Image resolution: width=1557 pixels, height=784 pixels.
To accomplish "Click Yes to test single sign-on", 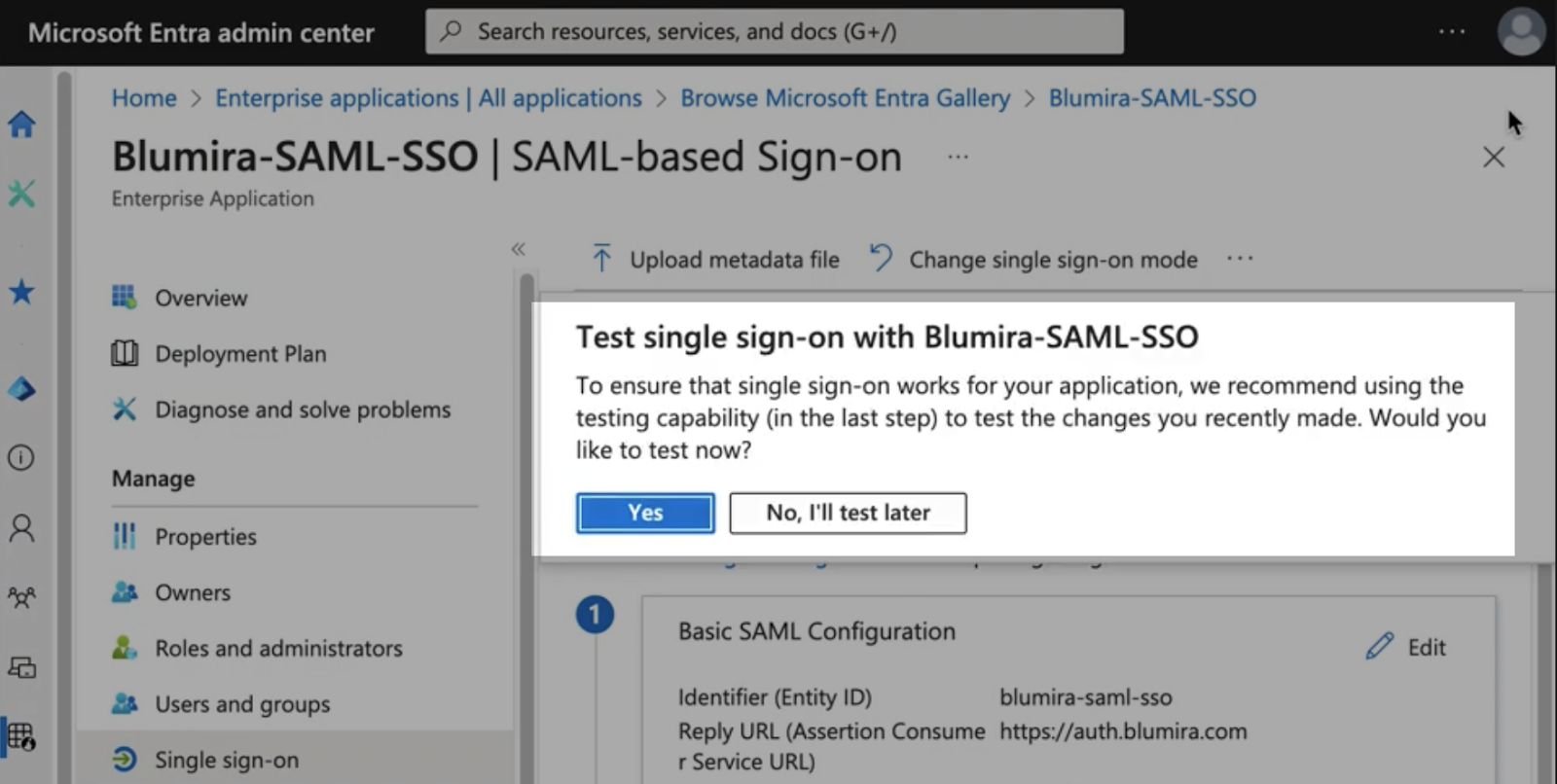I will pos(645,513).
